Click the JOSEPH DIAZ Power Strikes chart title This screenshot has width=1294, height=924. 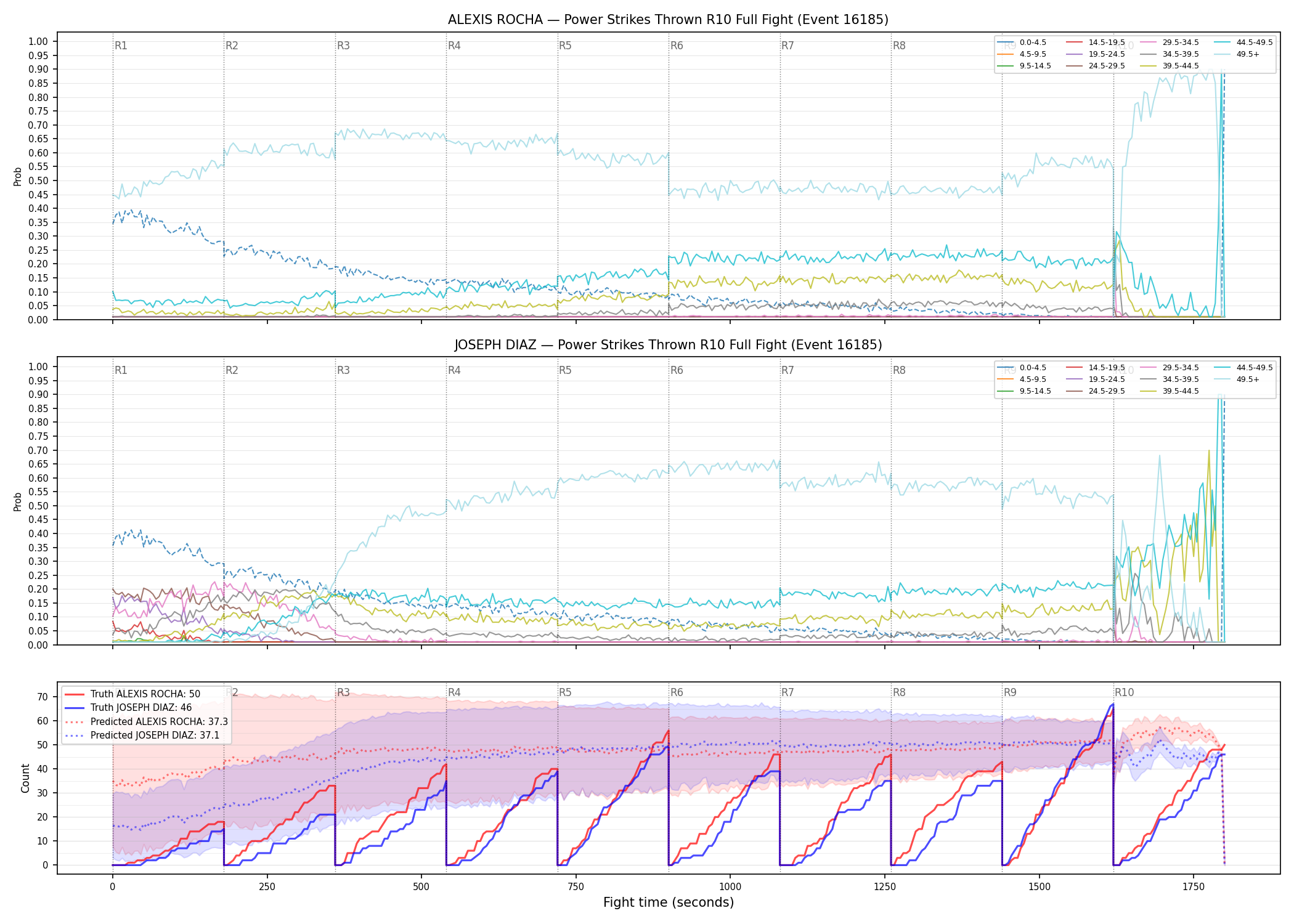click(x=668, y=345)
